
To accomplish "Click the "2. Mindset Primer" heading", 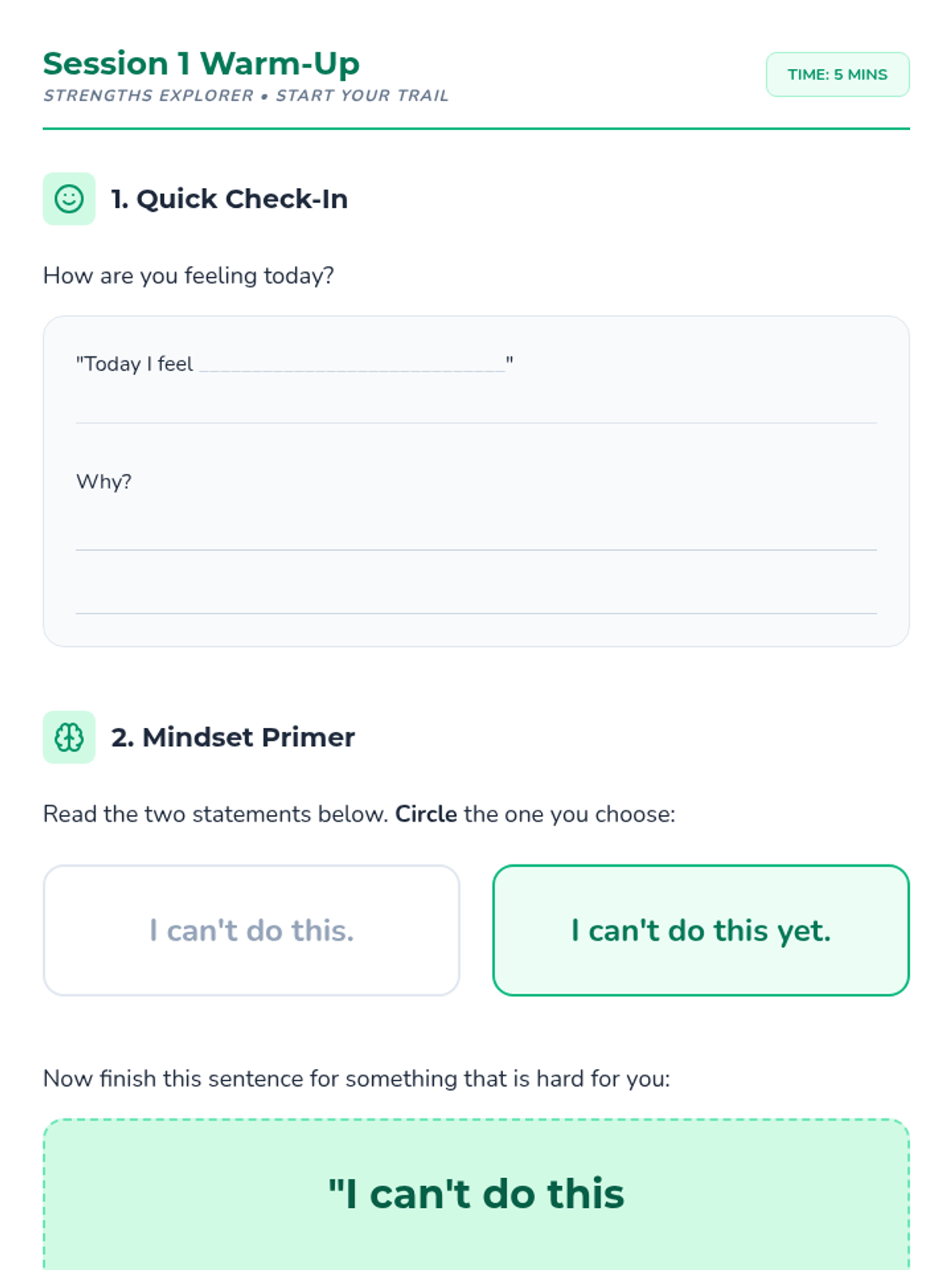I will [232, 737].
